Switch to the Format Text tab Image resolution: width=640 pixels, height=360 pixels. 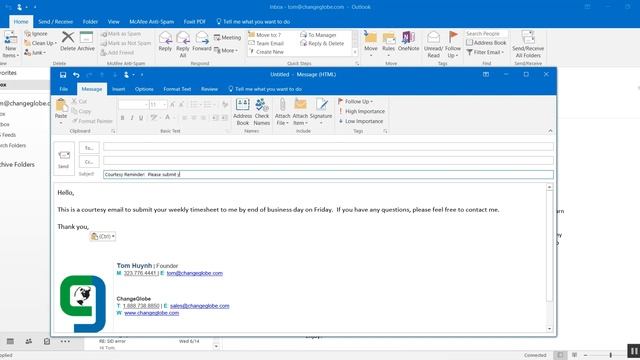pos(177,89)
